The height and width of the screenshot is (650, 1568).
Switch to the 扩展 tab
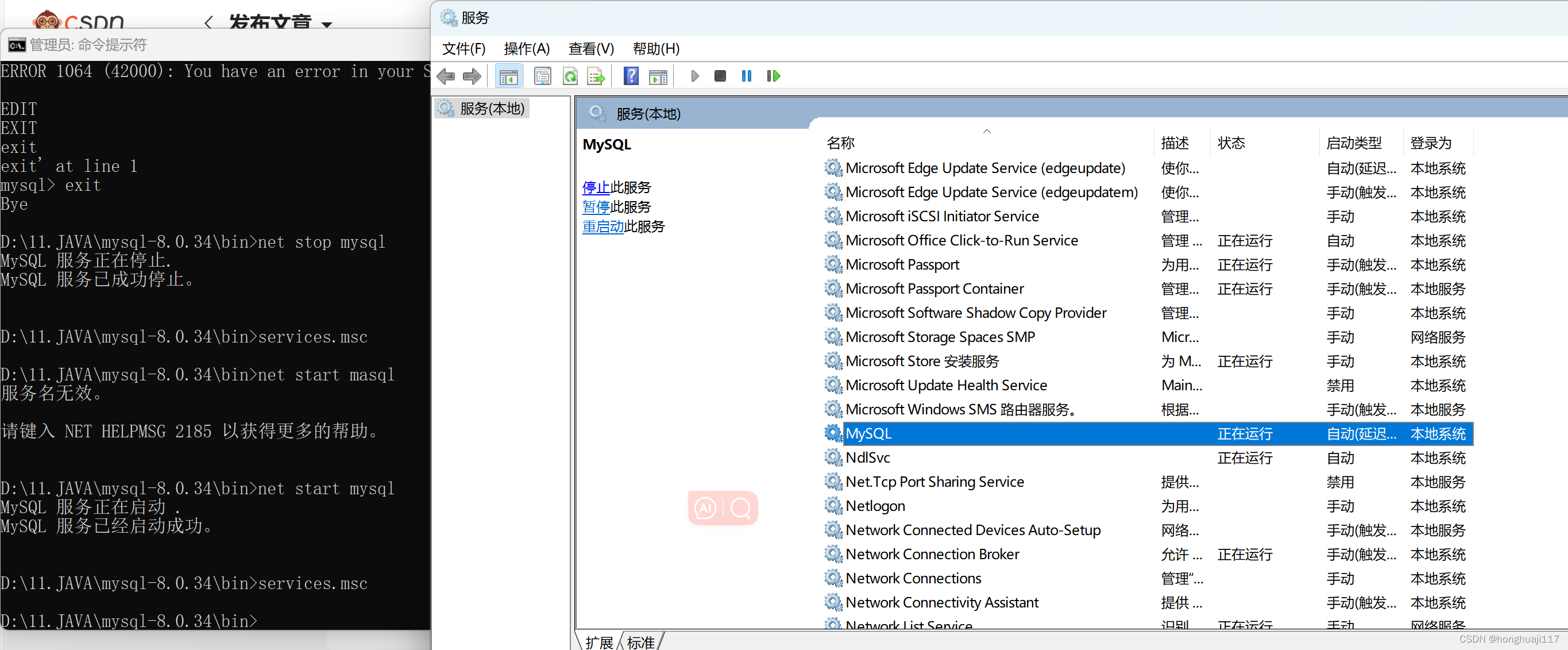coord(599,641)
